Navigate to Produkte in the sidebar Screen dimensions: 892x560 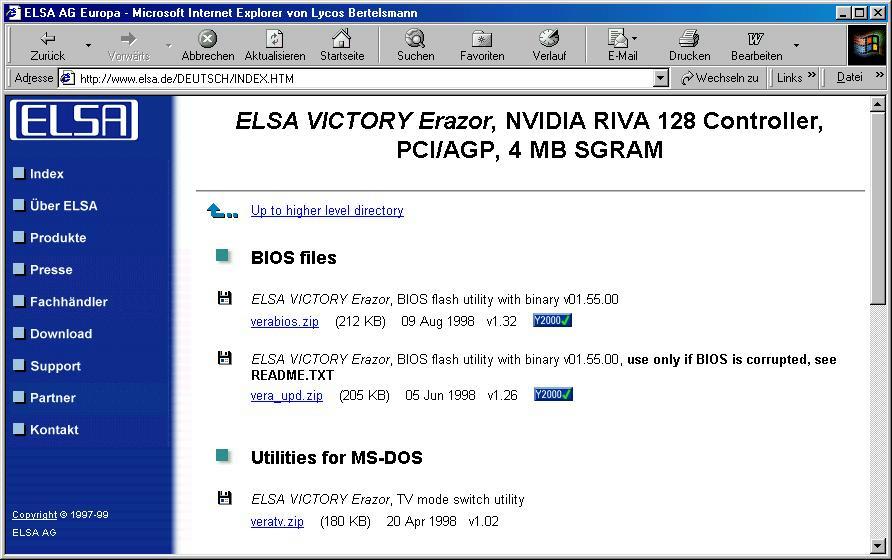58,238
